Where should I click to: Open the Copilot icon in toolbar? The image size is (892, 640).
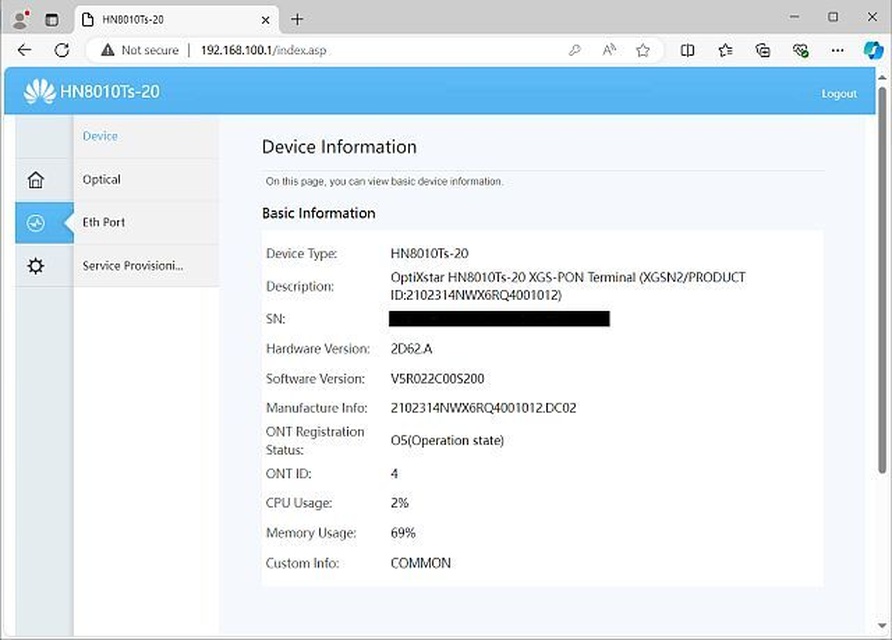coord(873,50)
